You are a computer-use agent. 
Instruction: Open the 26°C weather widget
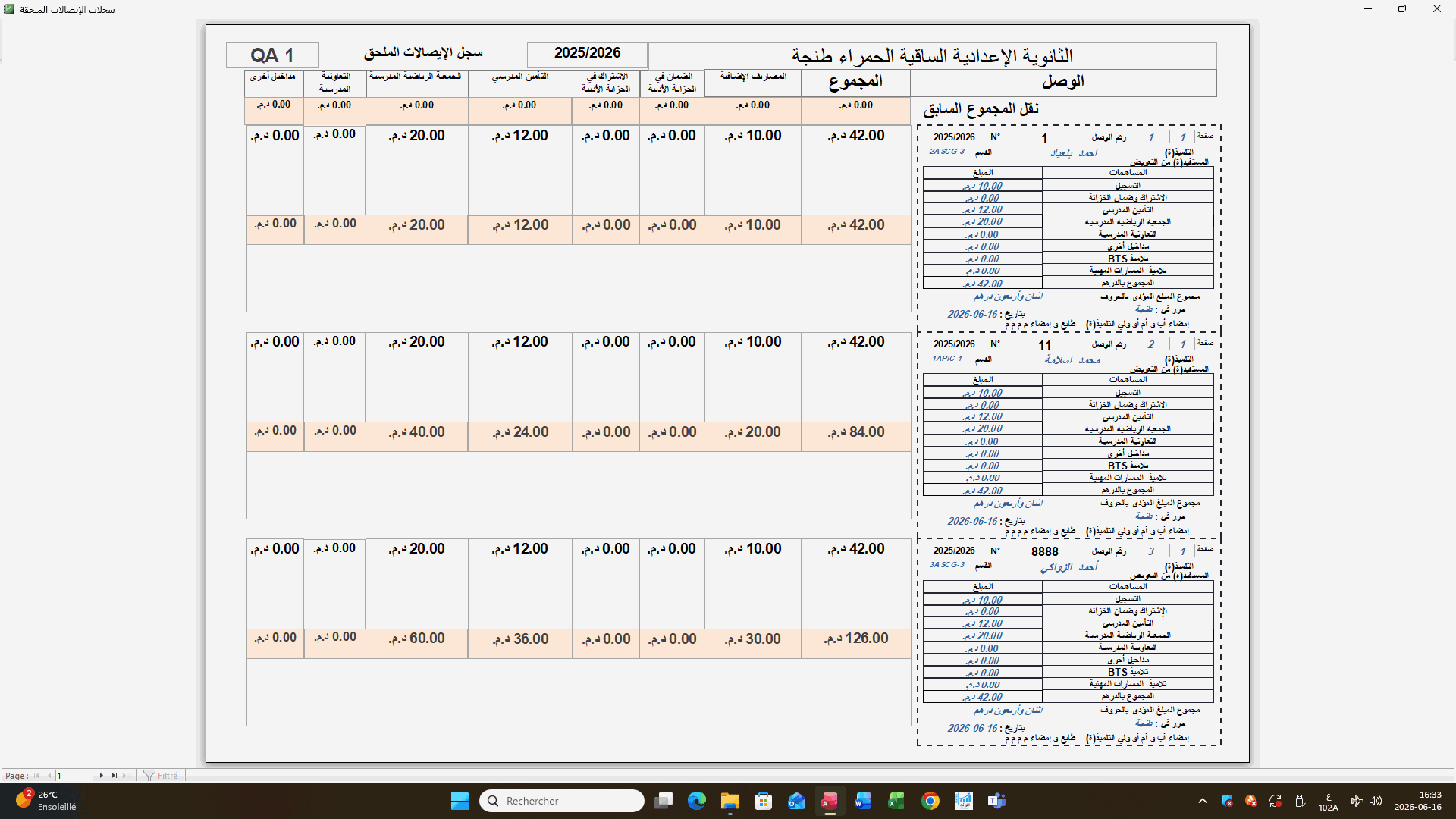point(45,801)
